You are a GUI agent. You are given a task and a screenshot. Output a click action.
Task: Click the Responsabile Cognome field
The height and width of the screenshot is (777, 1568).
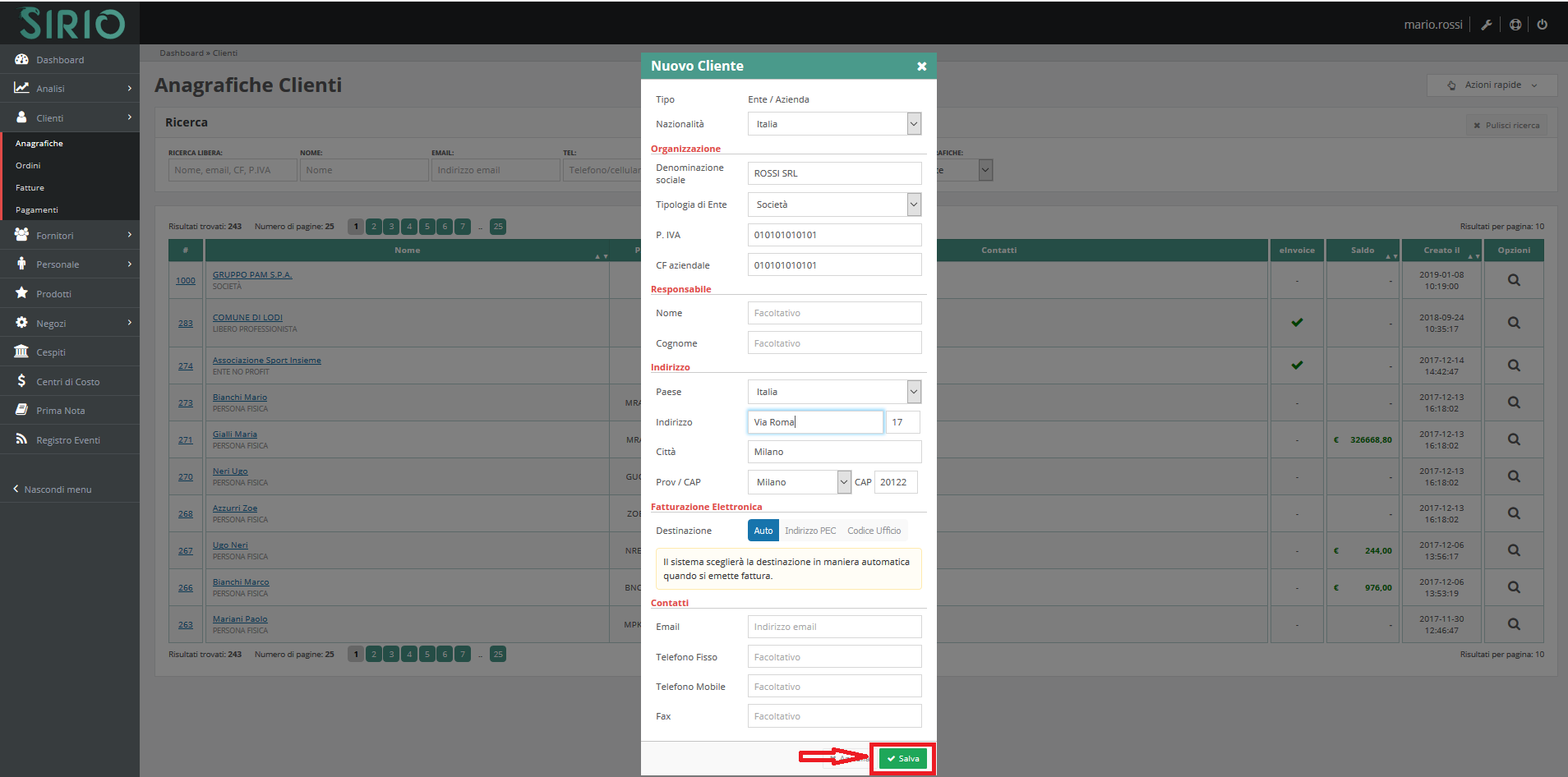coord(834,343)
